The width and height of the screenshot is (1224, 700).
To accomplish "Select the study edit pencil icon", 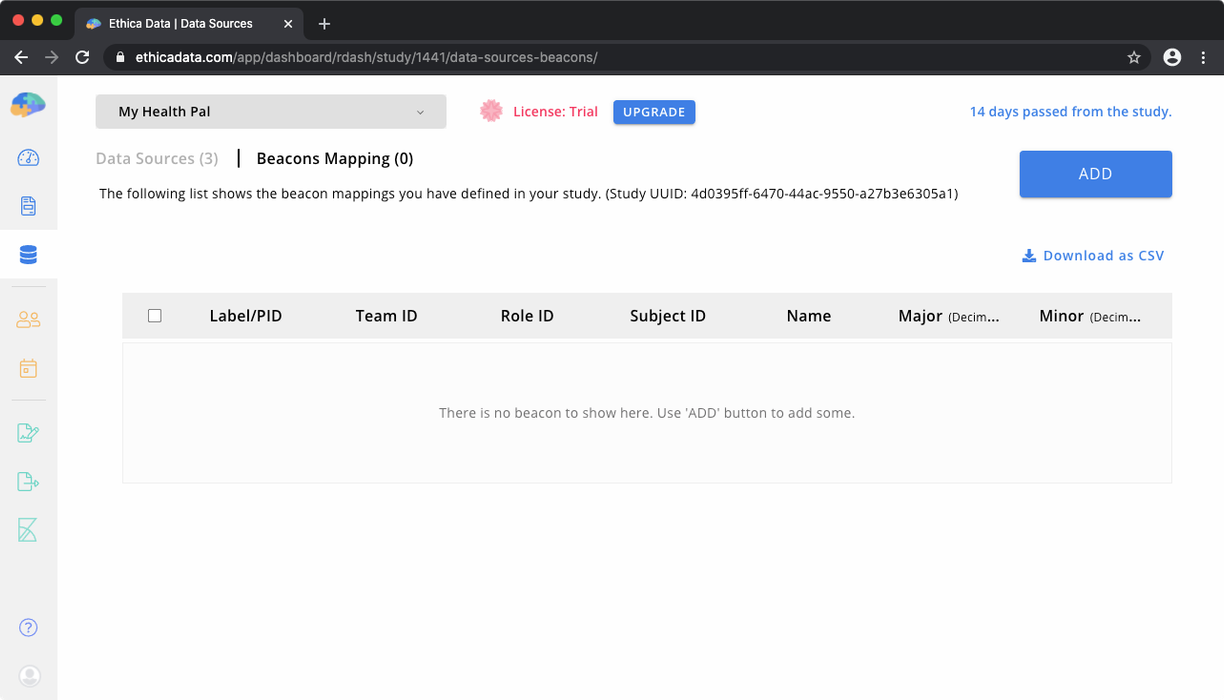I will click(x=28, y=432).
